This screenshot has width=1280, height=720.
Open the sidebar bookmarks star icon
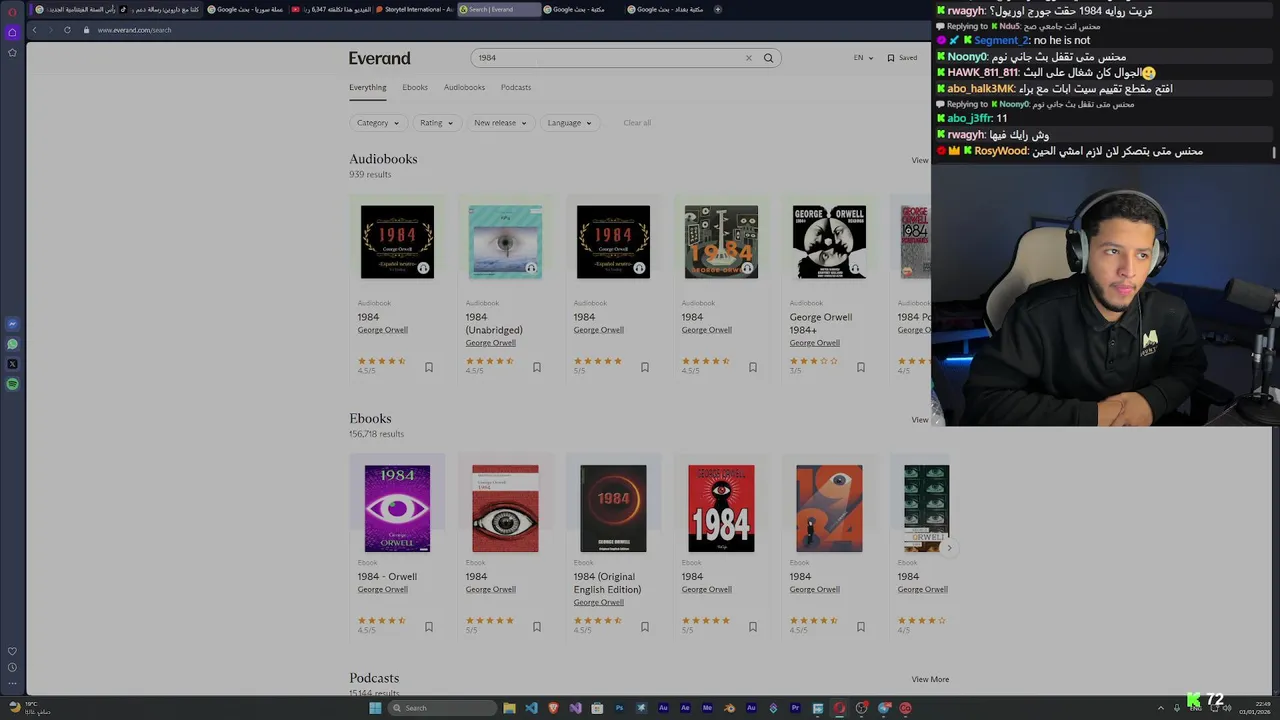pyautogui.click(x=12, y=52)
